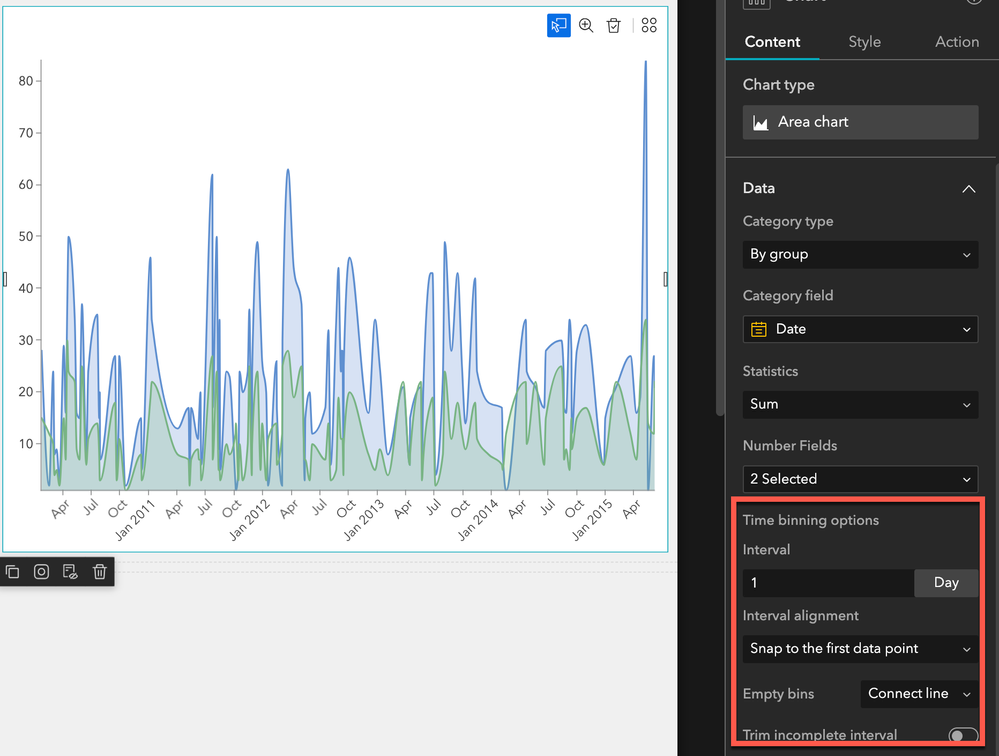Open the Category type By group dropdown
Screen dimensions: 999x756
(860, 254)
